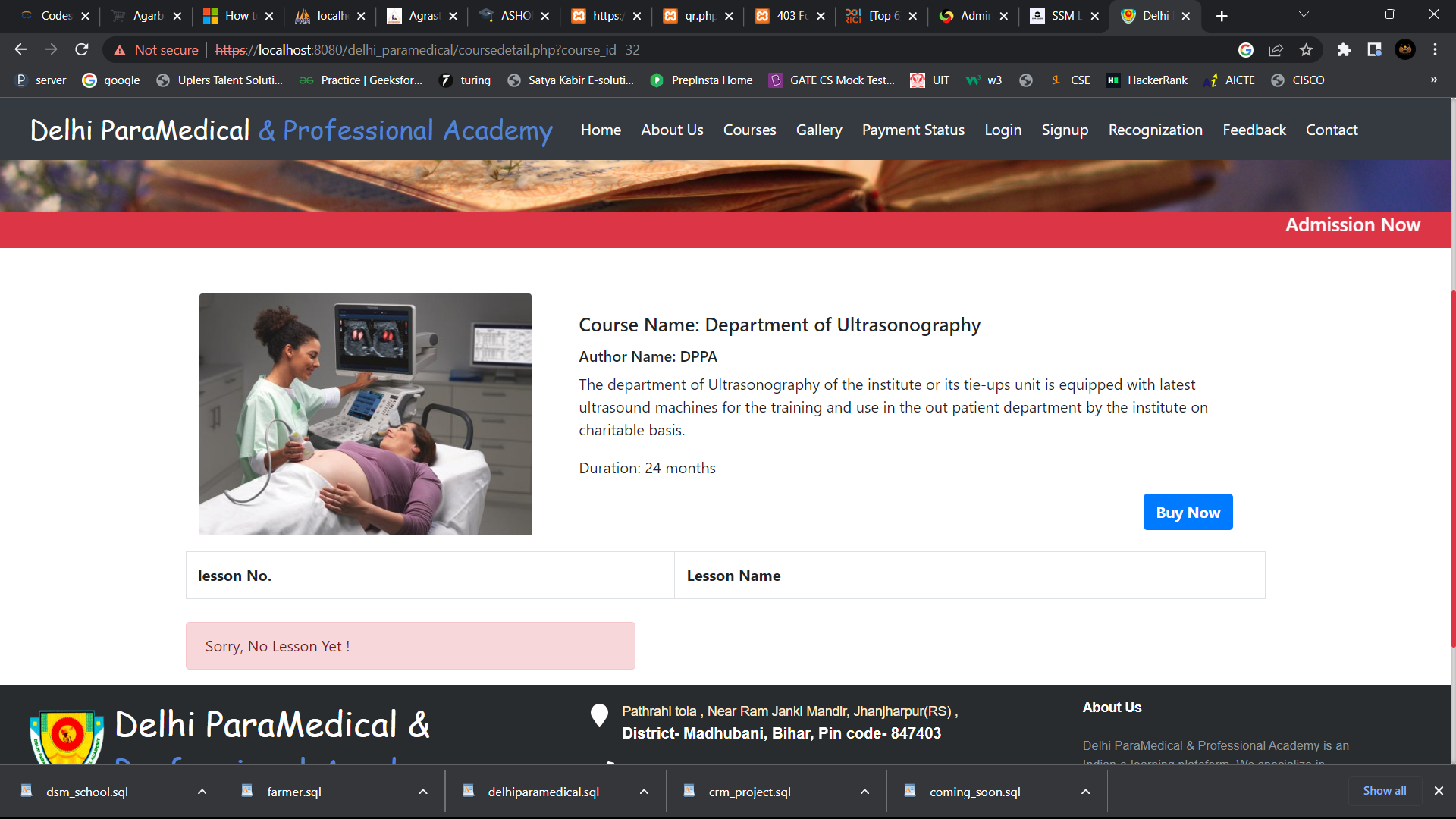Open browser three-dot menu

pos(1435,49)
